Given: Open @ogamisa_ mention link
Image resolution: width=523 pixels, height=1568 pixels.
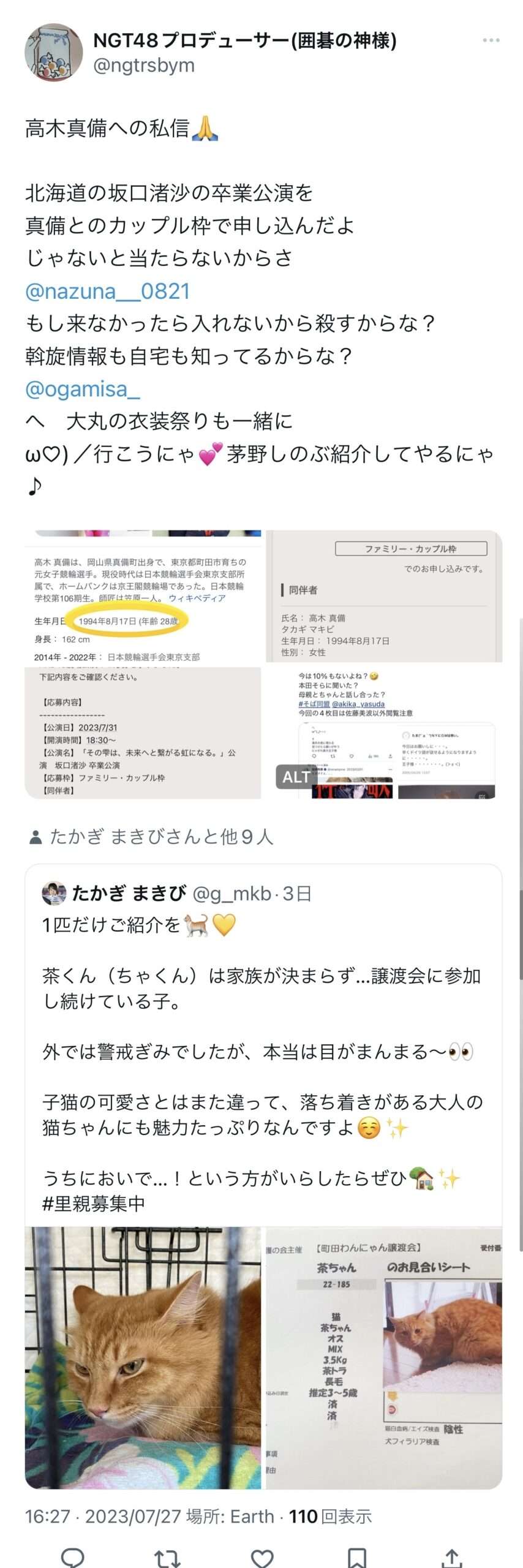Looking at the screenshot, I should 83,388.
